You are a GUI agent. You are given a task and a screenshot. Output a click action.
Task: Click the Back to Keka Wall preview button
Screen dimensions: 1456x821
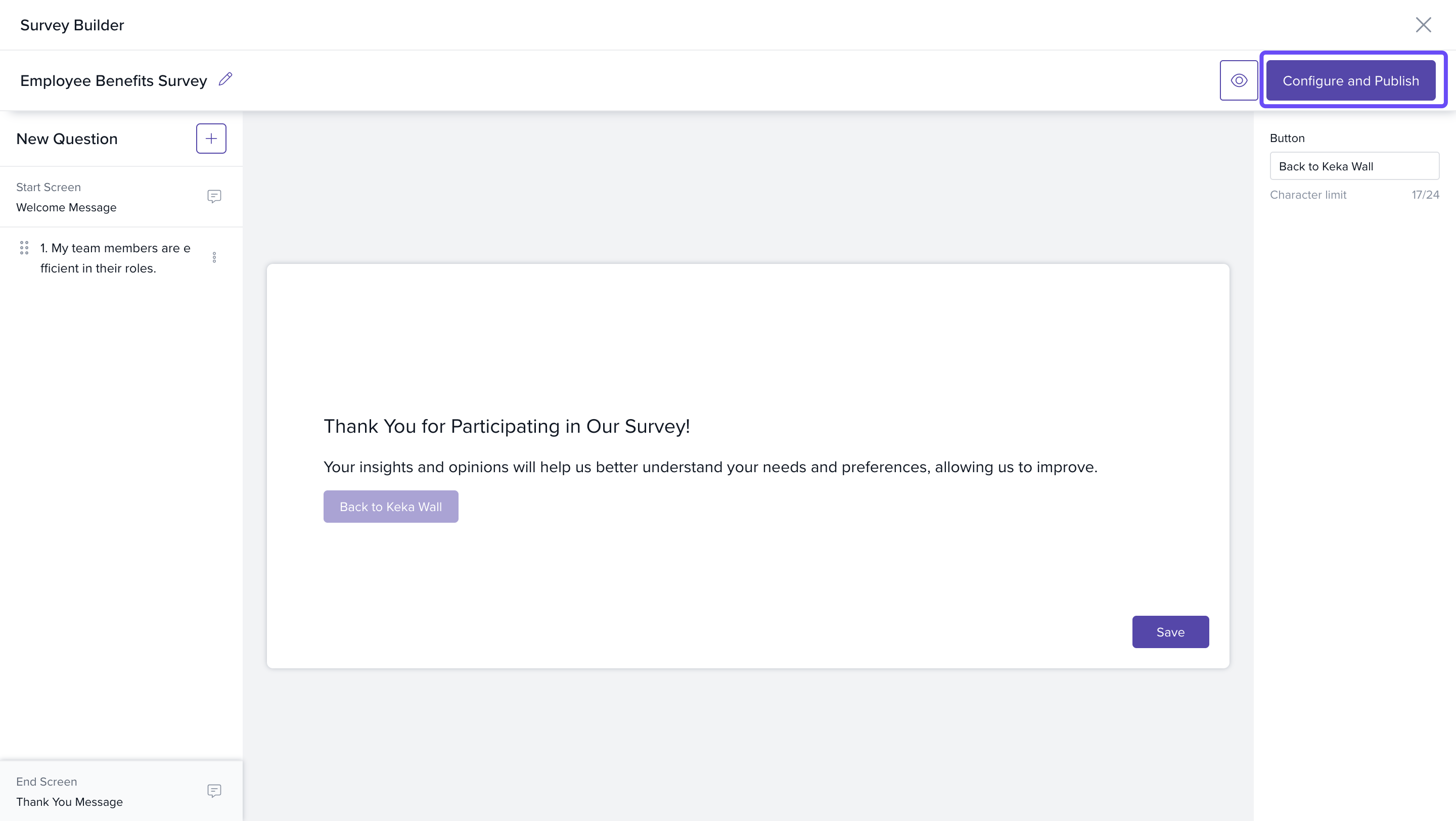pos(391,507)
